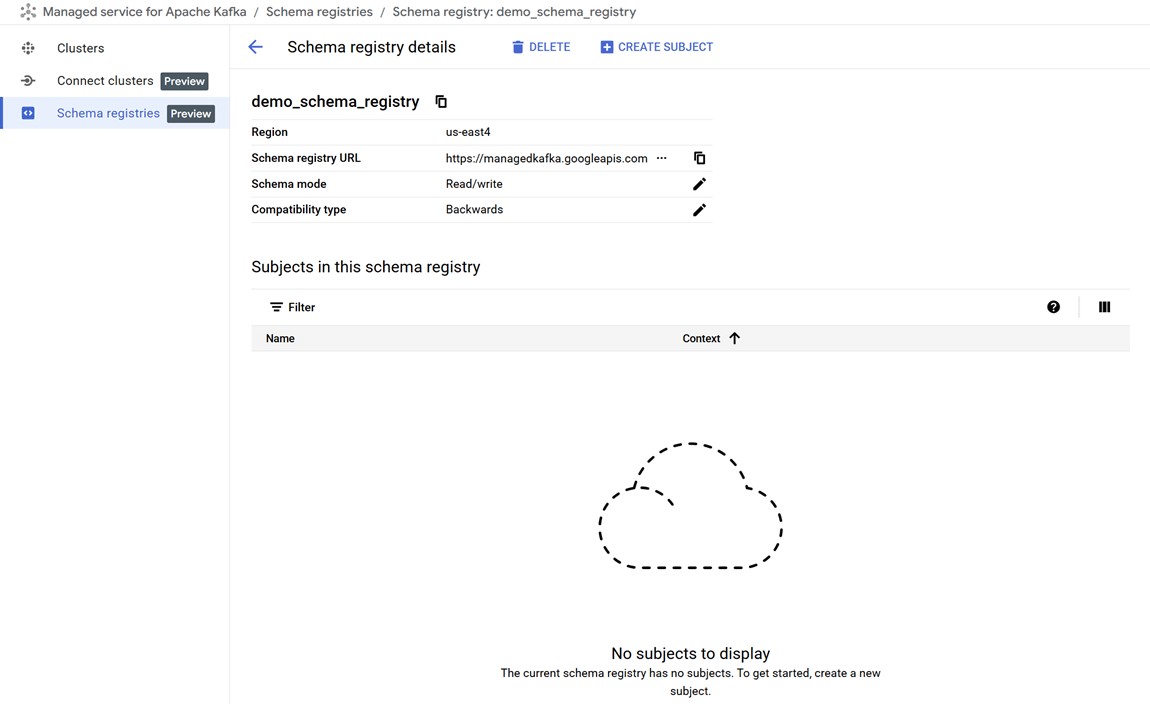Image resolution: width=1150 pixels, height=704 pixels.
Task: Select Schema registries sidebar item
Action: point(108,113)
